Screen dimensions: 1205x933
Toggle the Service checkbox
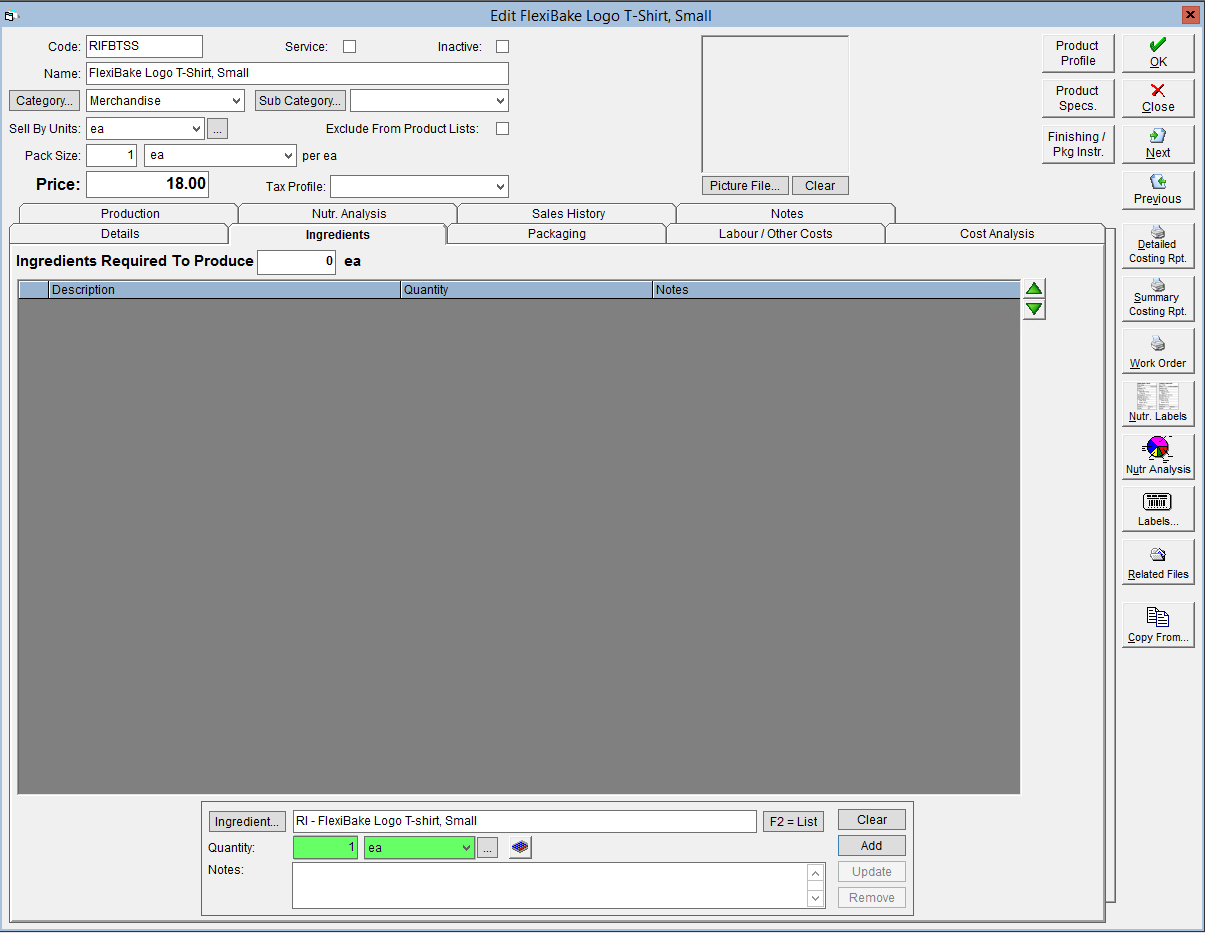point(349,47)
